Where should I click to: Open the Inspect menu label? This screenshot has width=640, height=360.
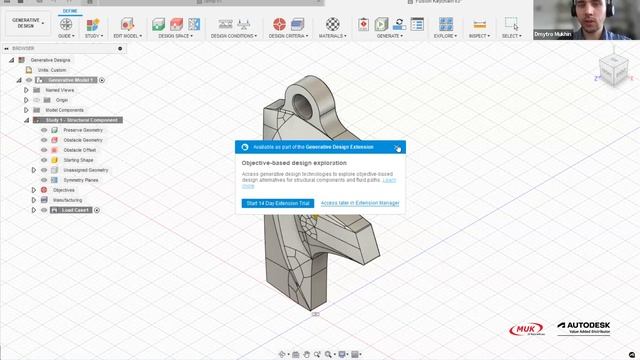pyautogui.click(x=479, y=36)
